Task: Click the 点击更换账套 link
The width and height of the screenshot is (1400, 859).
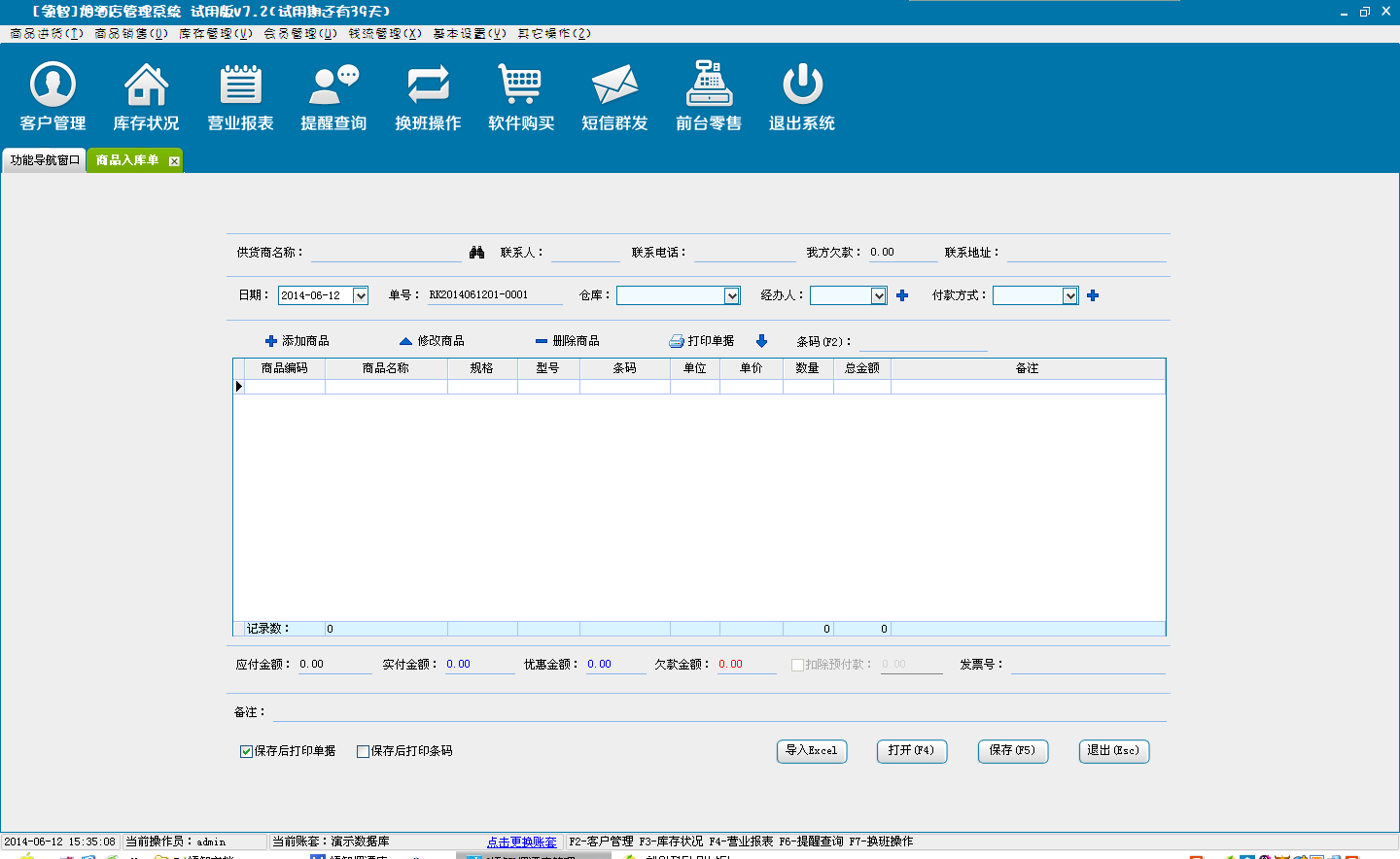Action: point(522,842)
